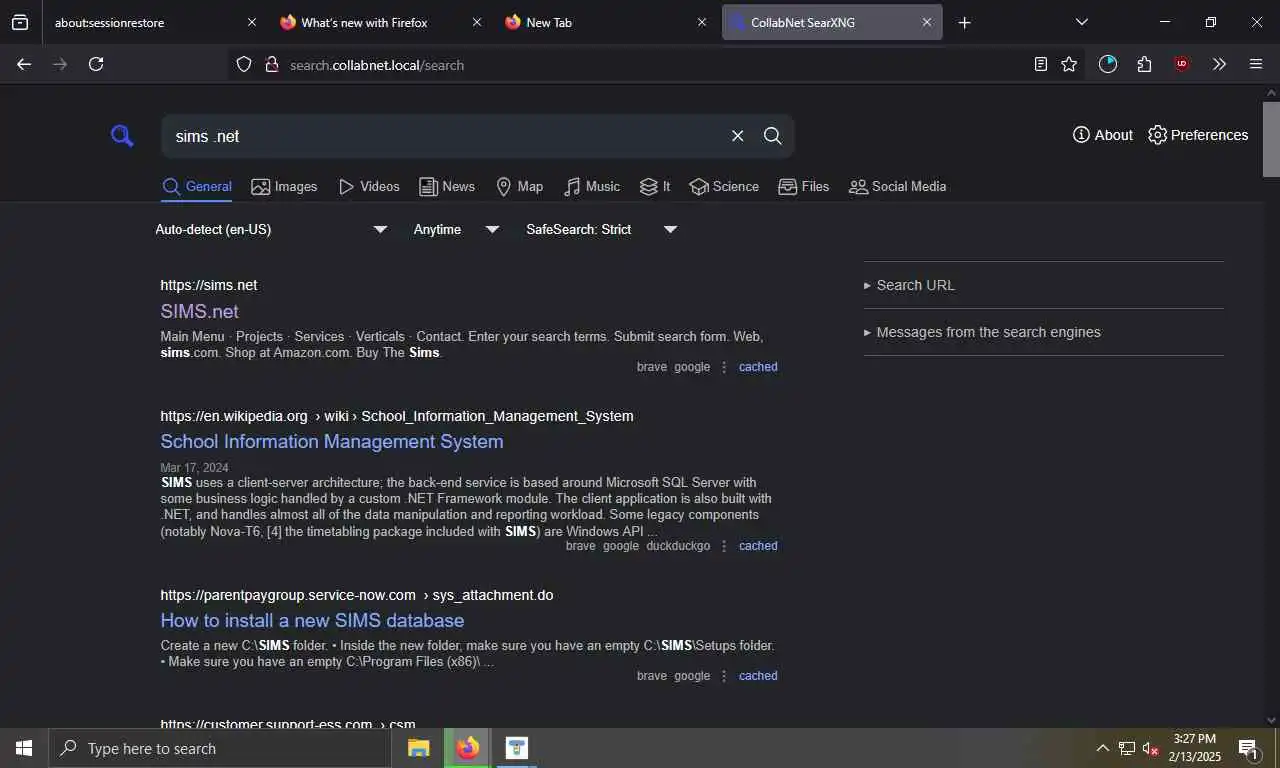The height and width of the screenshot is (768, 1280).
Task: Open muted volume tray icon
Action: 1150,748
